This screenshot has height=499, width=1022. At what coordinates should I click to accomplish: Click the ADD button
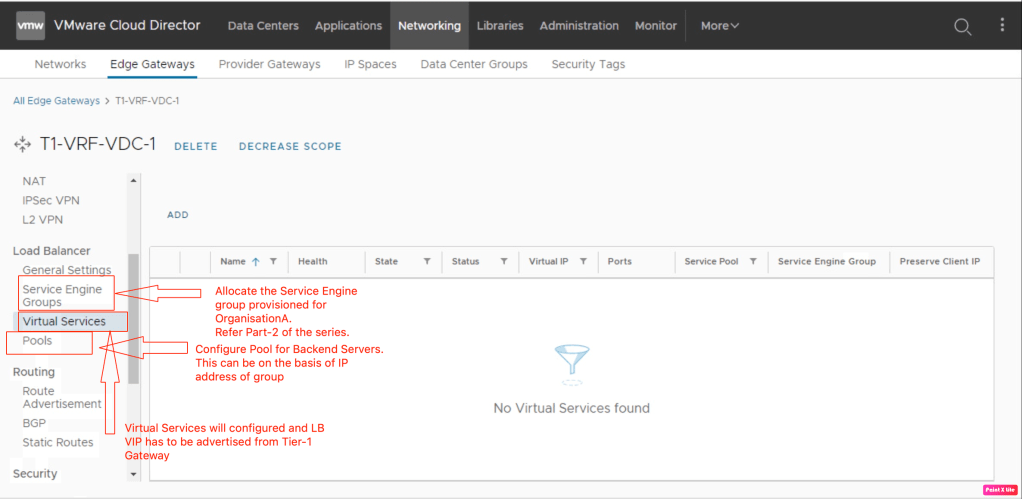coord(178,215)
